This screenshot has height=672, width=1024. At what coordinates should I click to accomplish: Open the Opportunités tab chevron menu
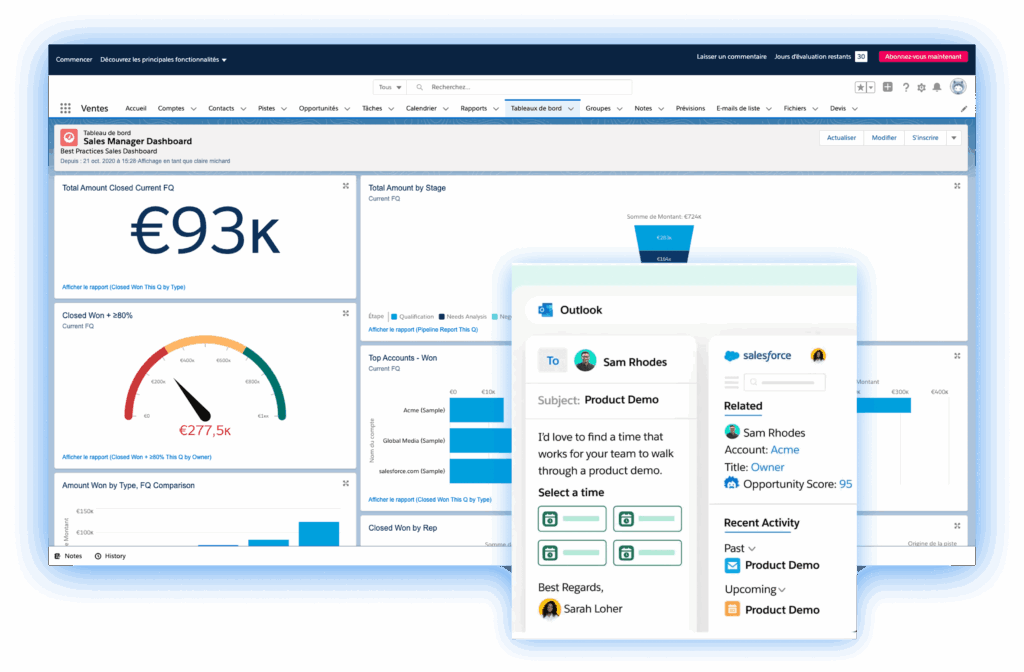347,109
